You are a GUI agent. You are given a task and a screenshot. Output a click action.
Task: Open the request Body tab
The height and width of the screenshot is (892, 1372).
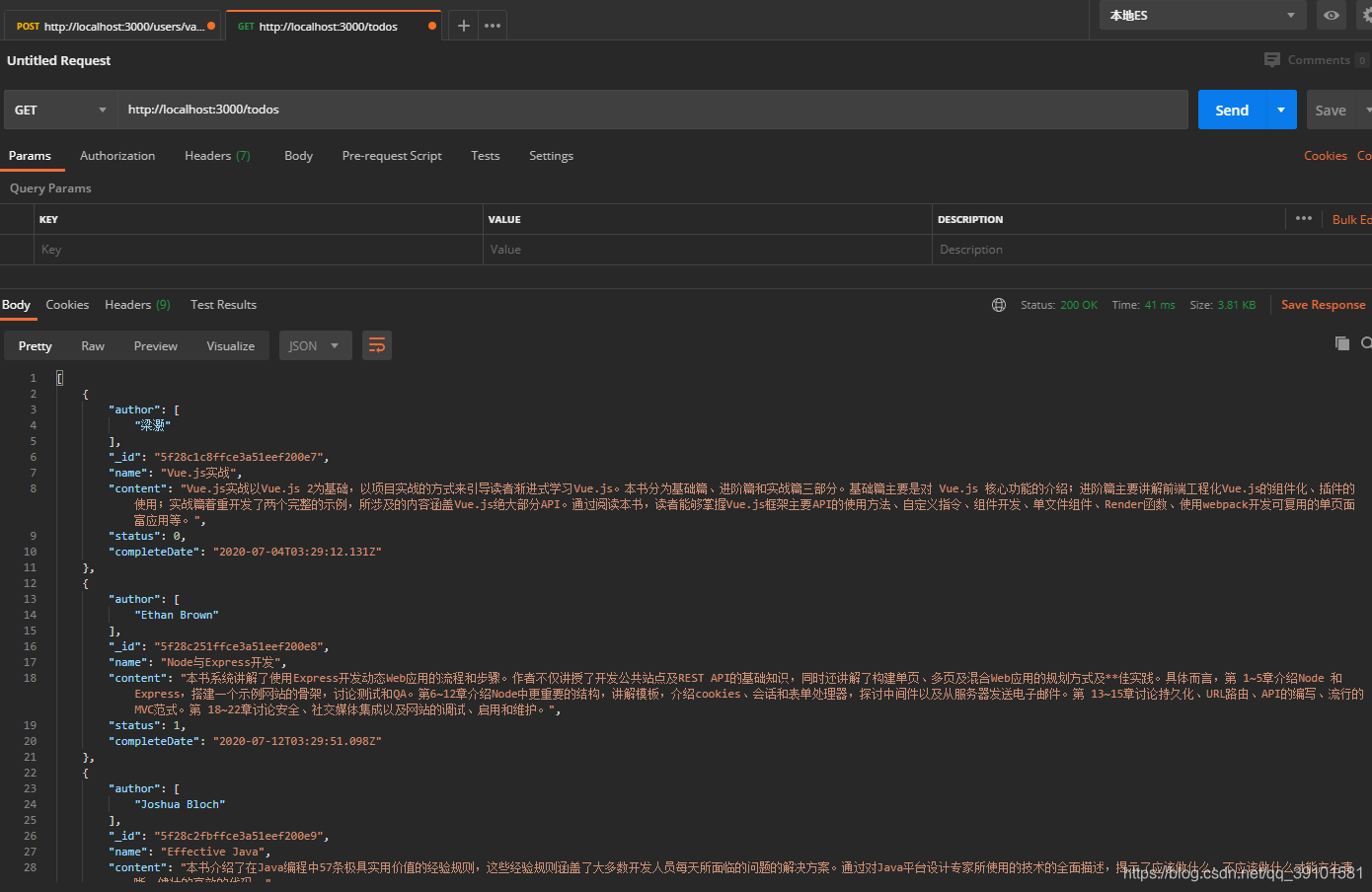point(298,156)
